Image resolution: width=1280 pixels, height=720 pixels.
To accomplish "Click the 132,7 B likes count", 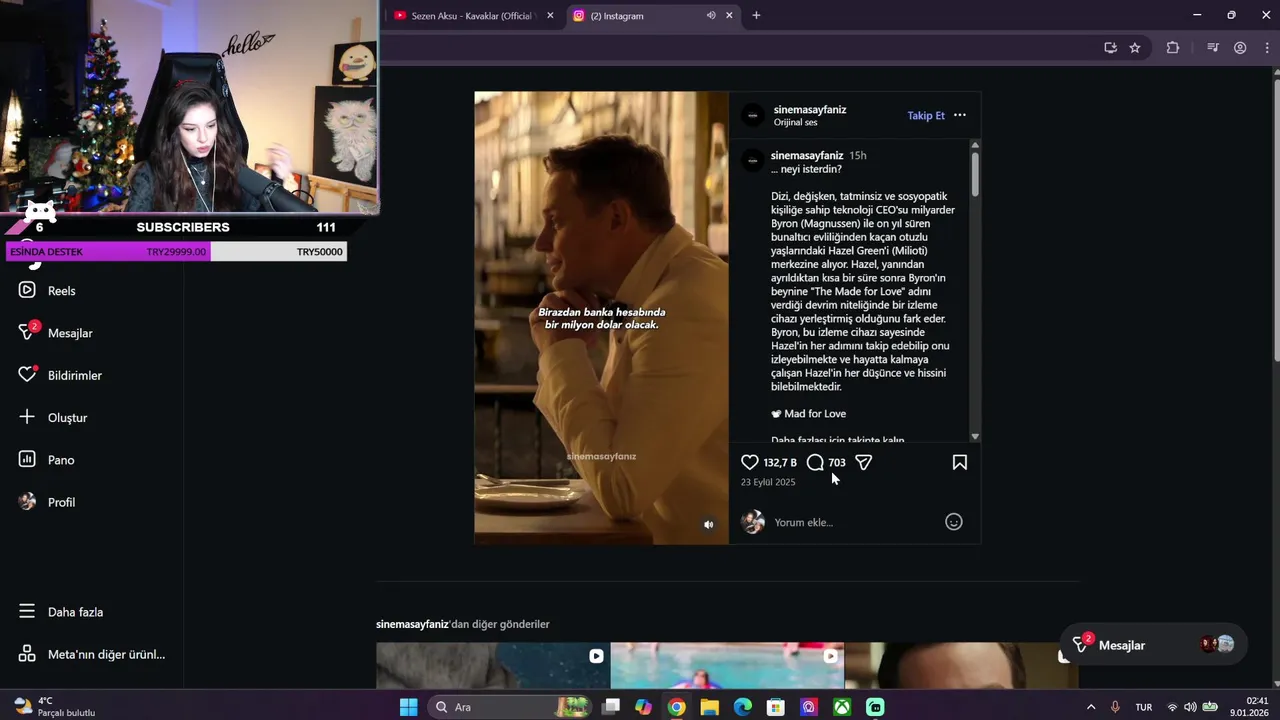I will click(780, 462).
